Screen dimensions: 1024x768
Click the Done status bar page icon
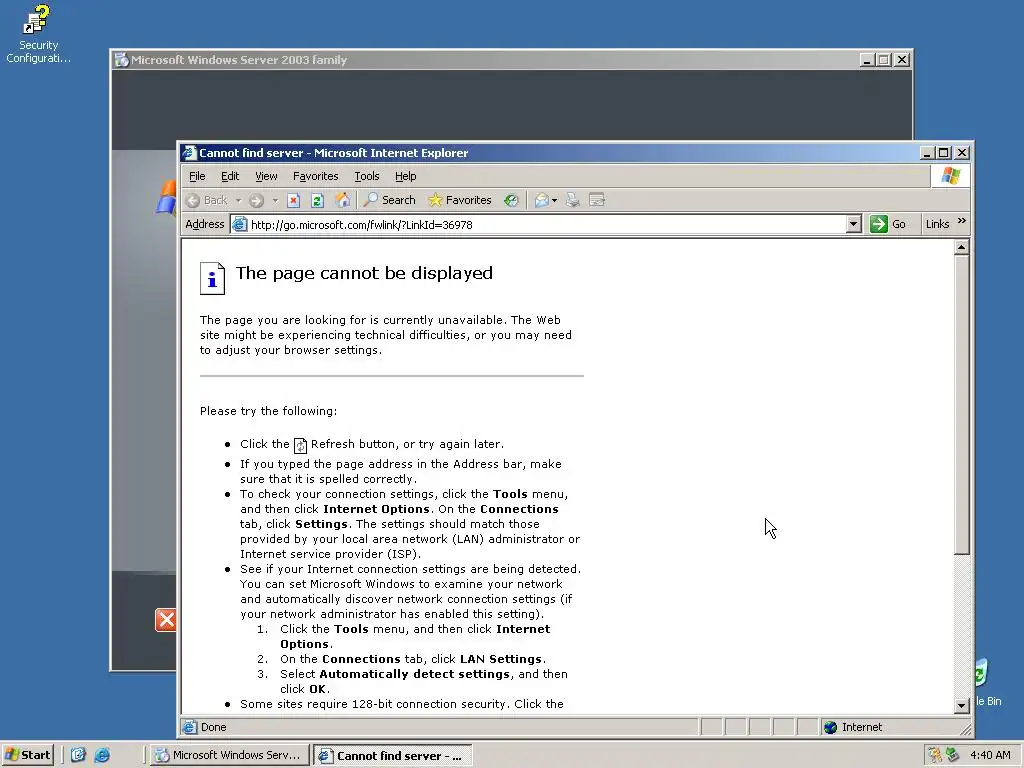click(x=189, y=727)
